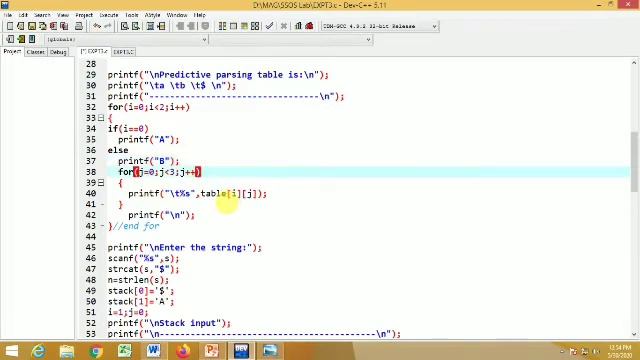Click the Profile Analysis chart icon
This screenshot has width=640, height=360.
pos(298,26)
